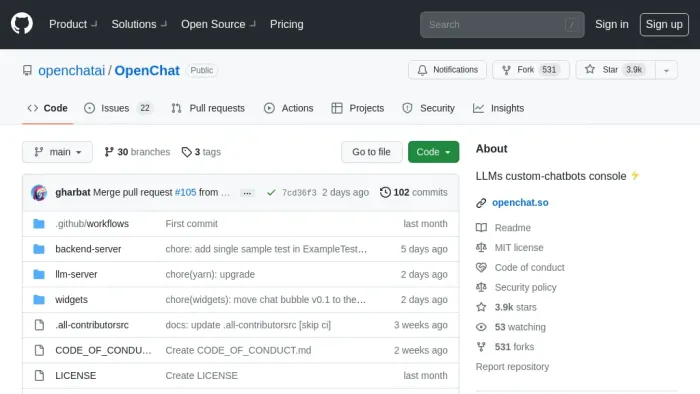Open the Projects tab

(x=358, y=108)
